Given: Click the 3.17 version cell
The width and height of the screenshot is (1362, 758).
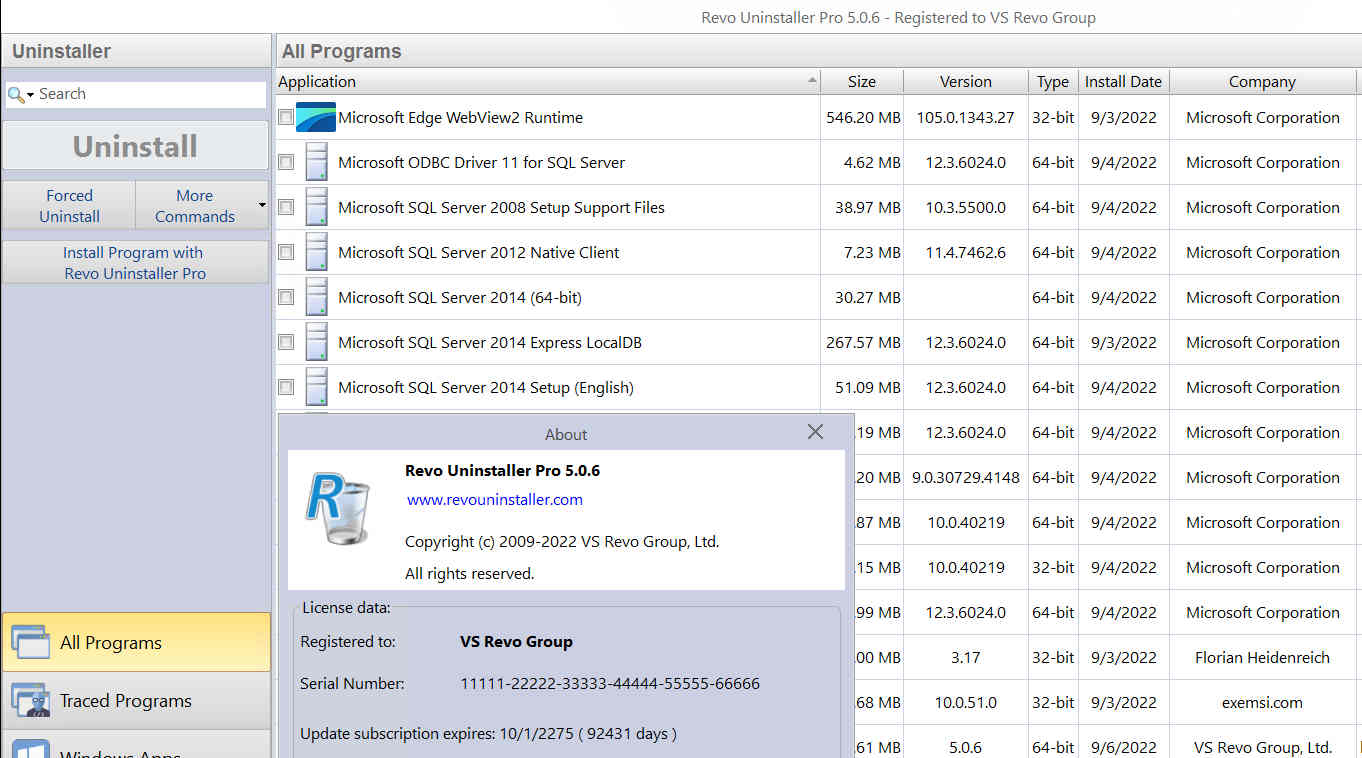Looking at the screenshot, I should 965,657.
